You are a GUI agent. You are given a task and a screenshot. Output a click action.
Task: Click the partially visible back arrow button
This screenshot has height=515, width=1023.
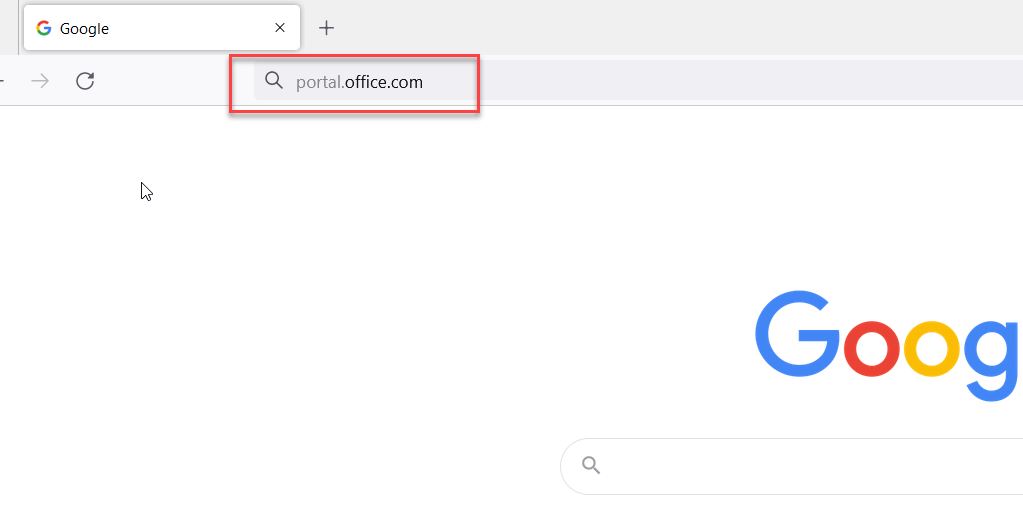[2, 81]
